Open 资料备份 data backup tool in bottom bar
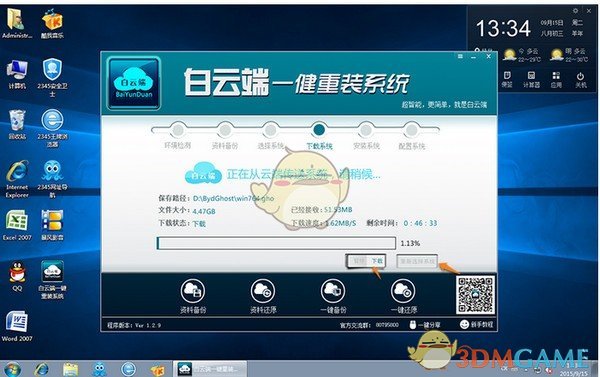The height and width of the screenshot is (377, 600). pos(193,296)
